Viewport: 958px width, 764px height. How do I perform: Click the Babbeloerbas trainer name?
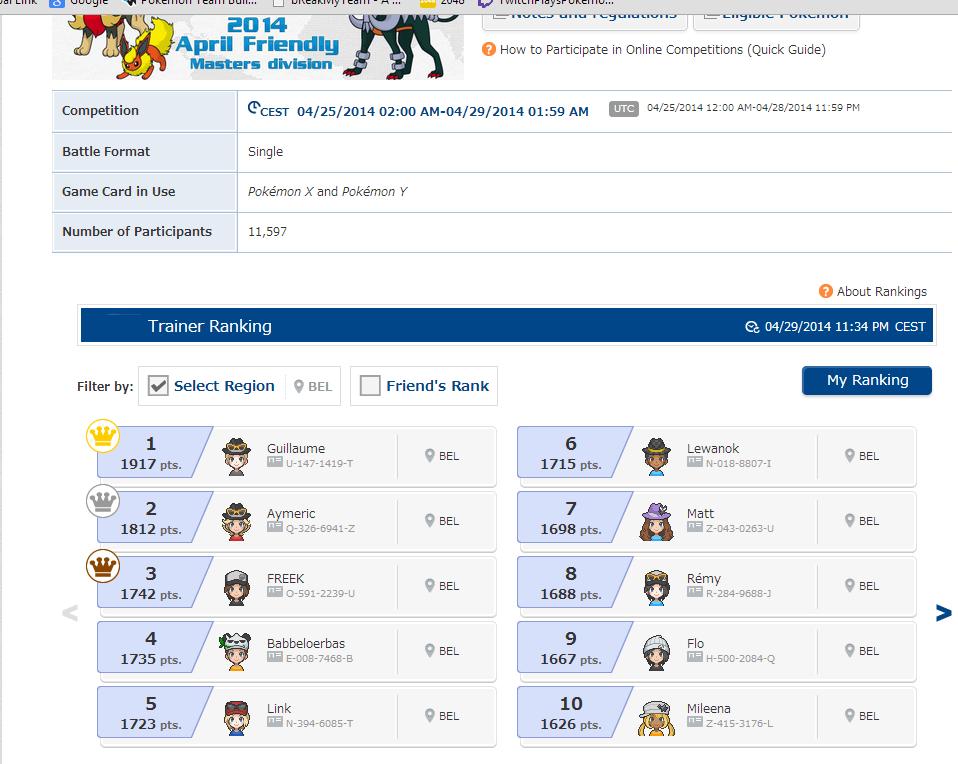pyautogui.click(x=305, y=643)
